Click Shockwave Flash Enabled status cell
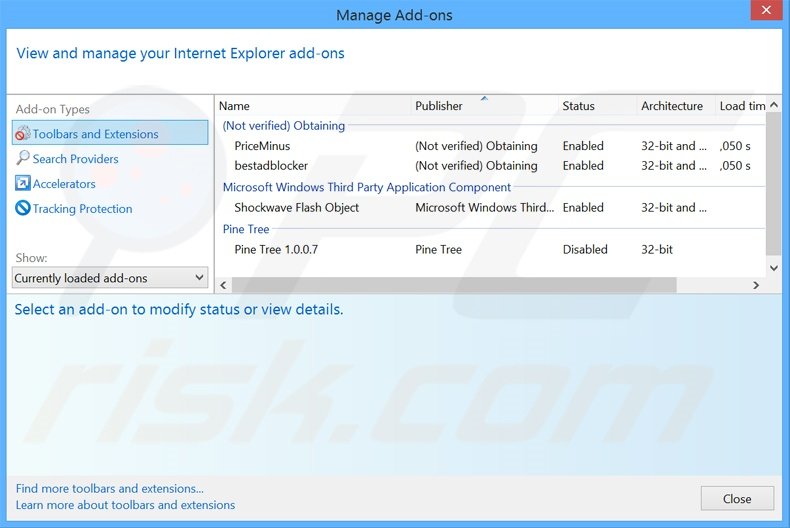 (583, 207)
